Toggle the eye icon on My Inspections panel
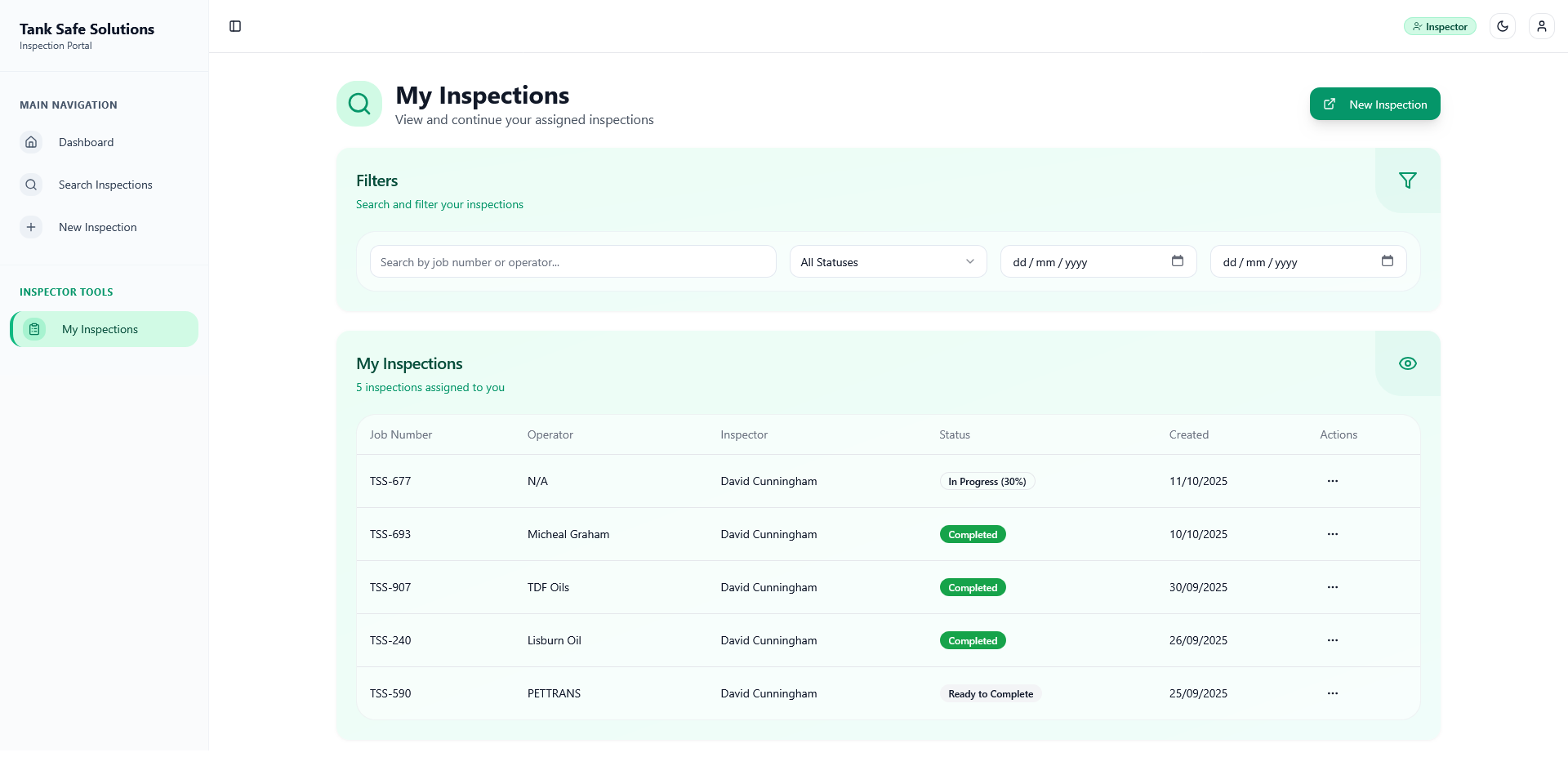Image resolution: width=1568 pixels, height=766 pixels. 1407,363
